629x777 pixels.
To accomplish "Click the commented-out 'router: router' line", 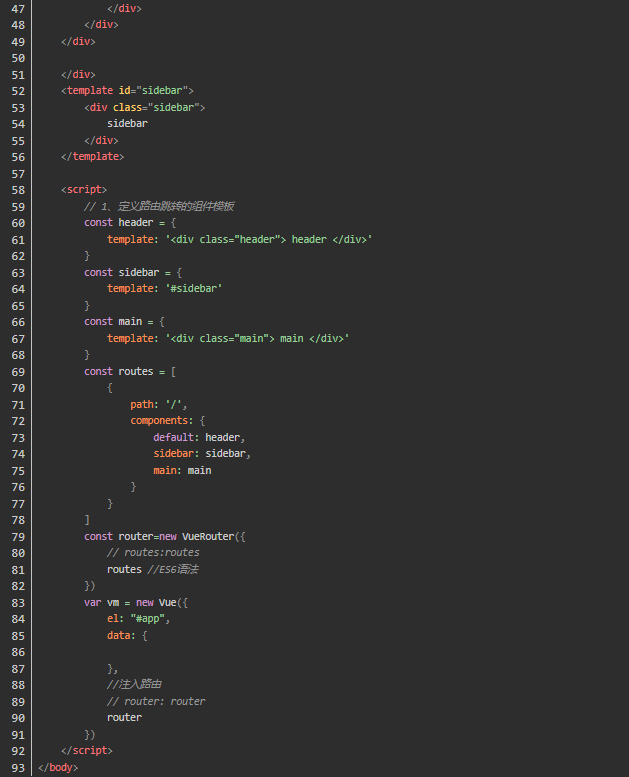I will pos(156,701).
